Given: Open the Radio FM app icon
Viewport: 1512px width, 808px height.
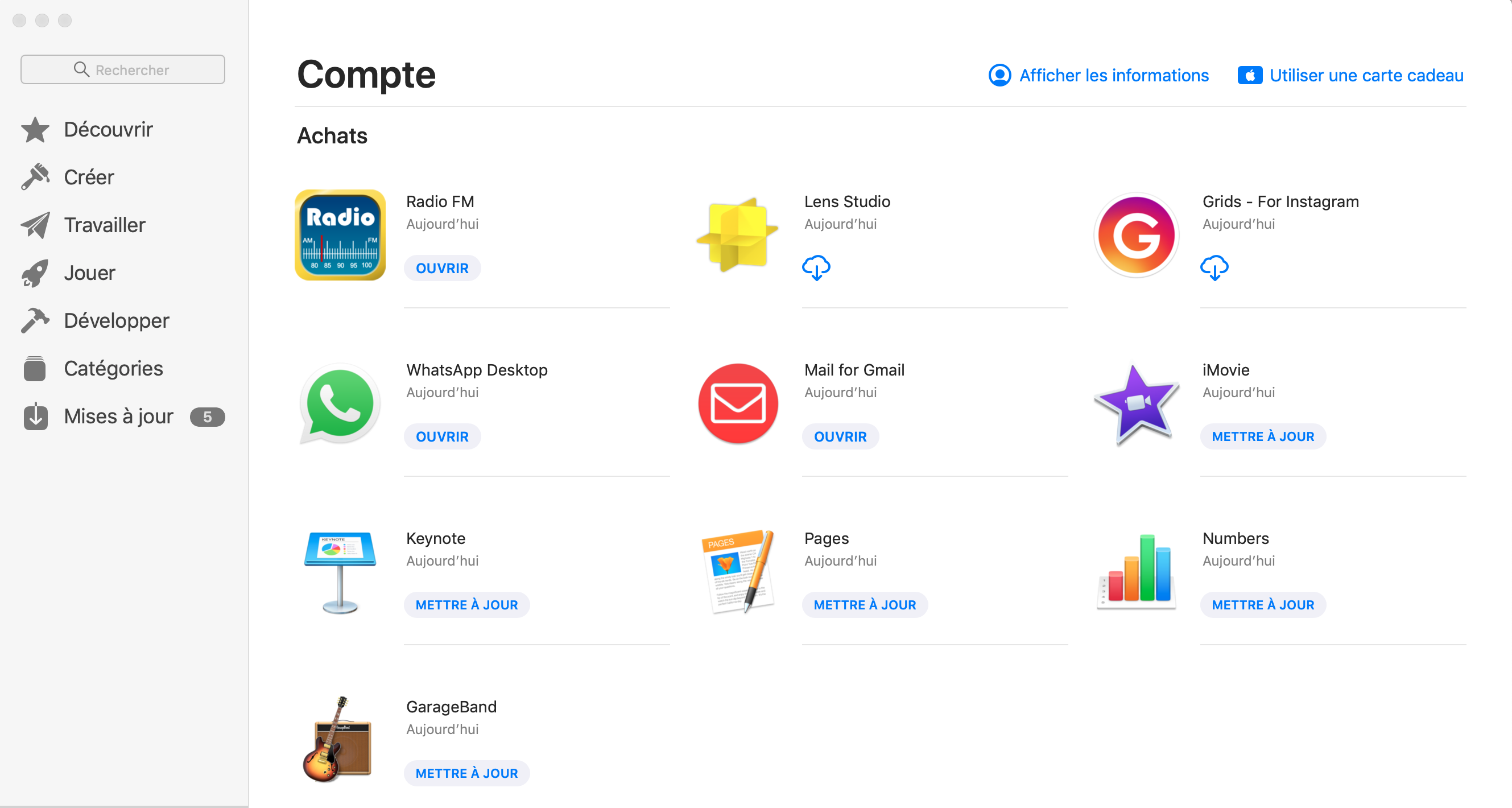Looking at the screenshot, I should 340,235.
